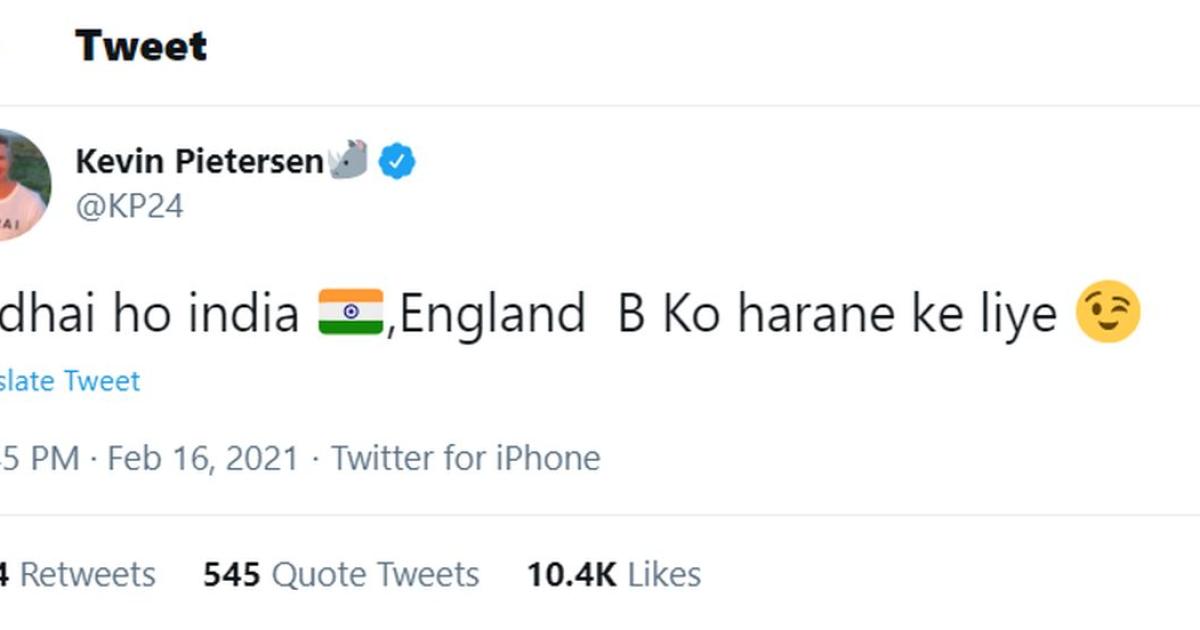Click the @KP24 handle
This screenshot has width=1200, height=630.
point(129,206)
